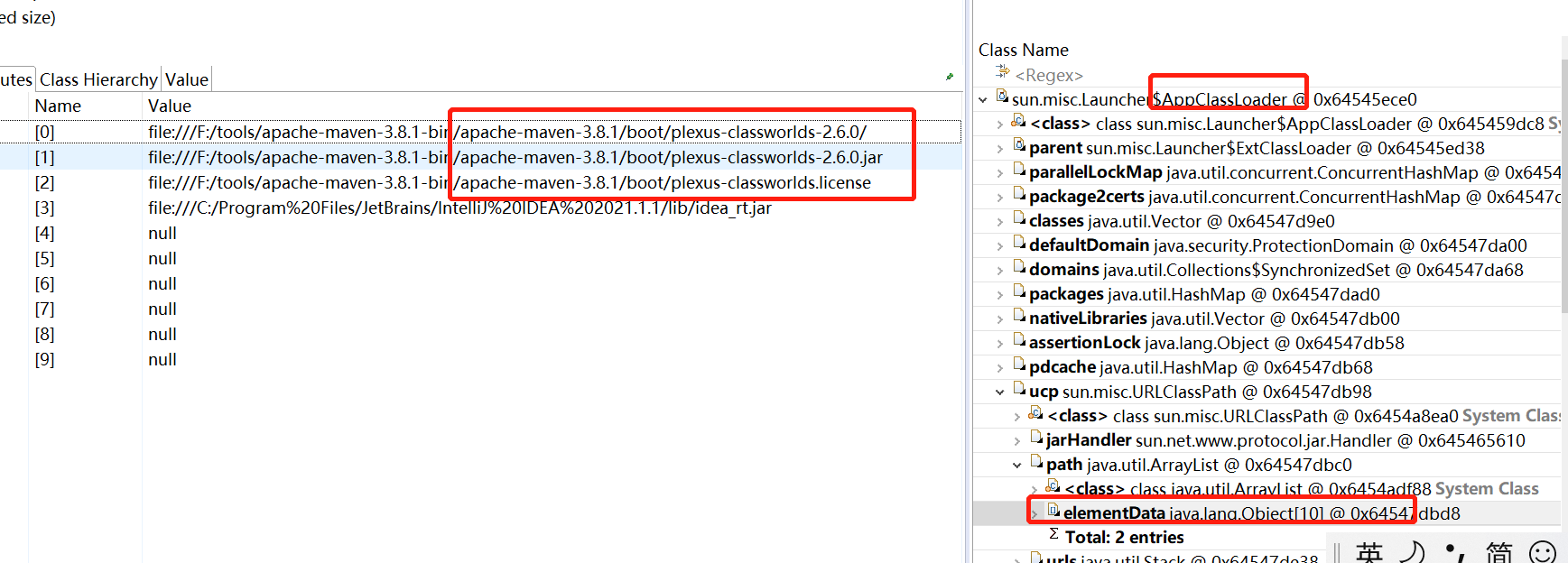This screenshot has height=563, width=1568.
Task: Expand the classes java.util.Vector node
Action: [1000, 221]
